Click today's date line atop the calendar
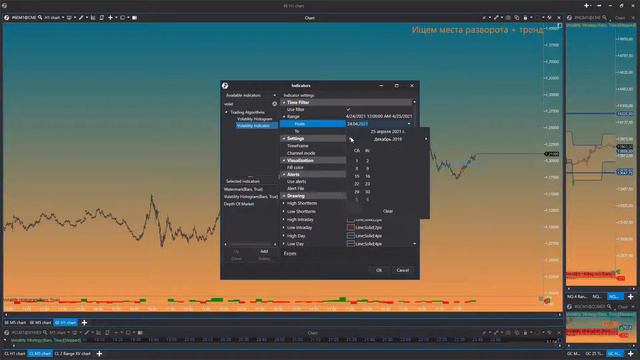This screenshot has height=360, width=640. (x=388, y=132)
